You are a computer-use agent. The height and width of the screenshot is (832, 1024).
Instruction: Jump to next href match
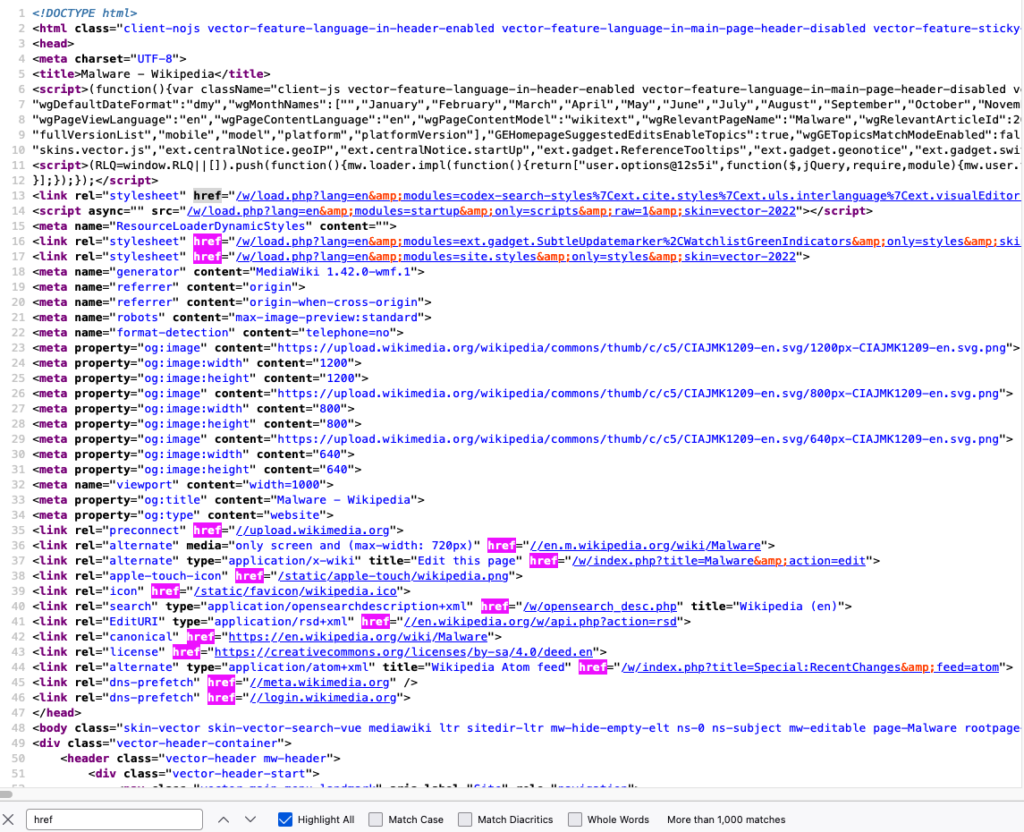[x=250, y=819]
